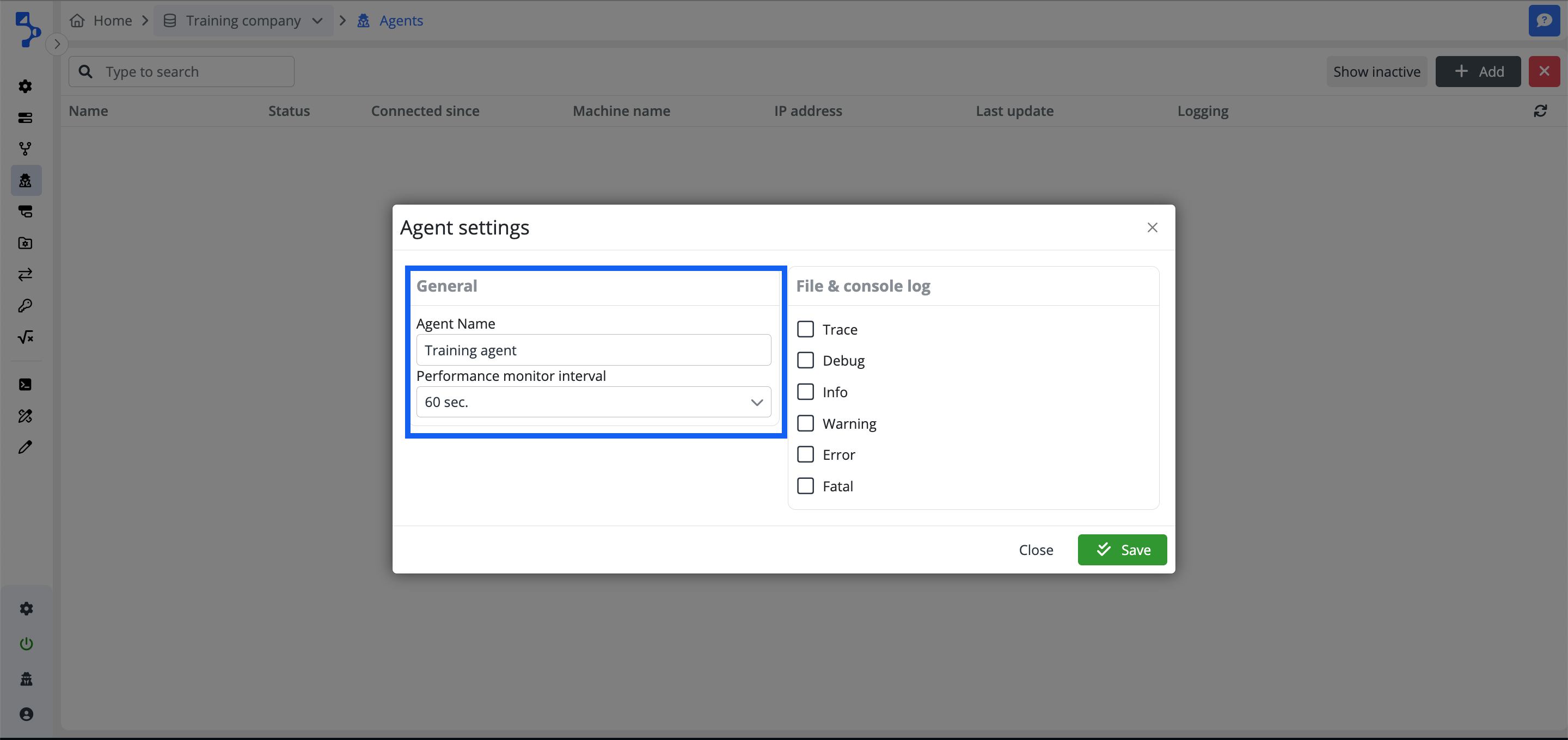Open Performance monitor interval dropdown
Viewport: 1568px width, 740px height.
pyautogui.click(x=593, y=402)
